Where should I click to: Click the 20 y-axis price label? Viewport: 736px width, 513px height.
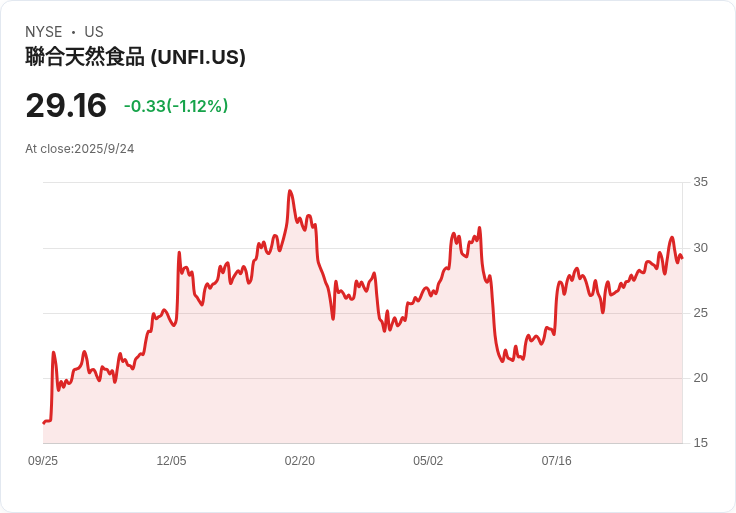point(700,378)
